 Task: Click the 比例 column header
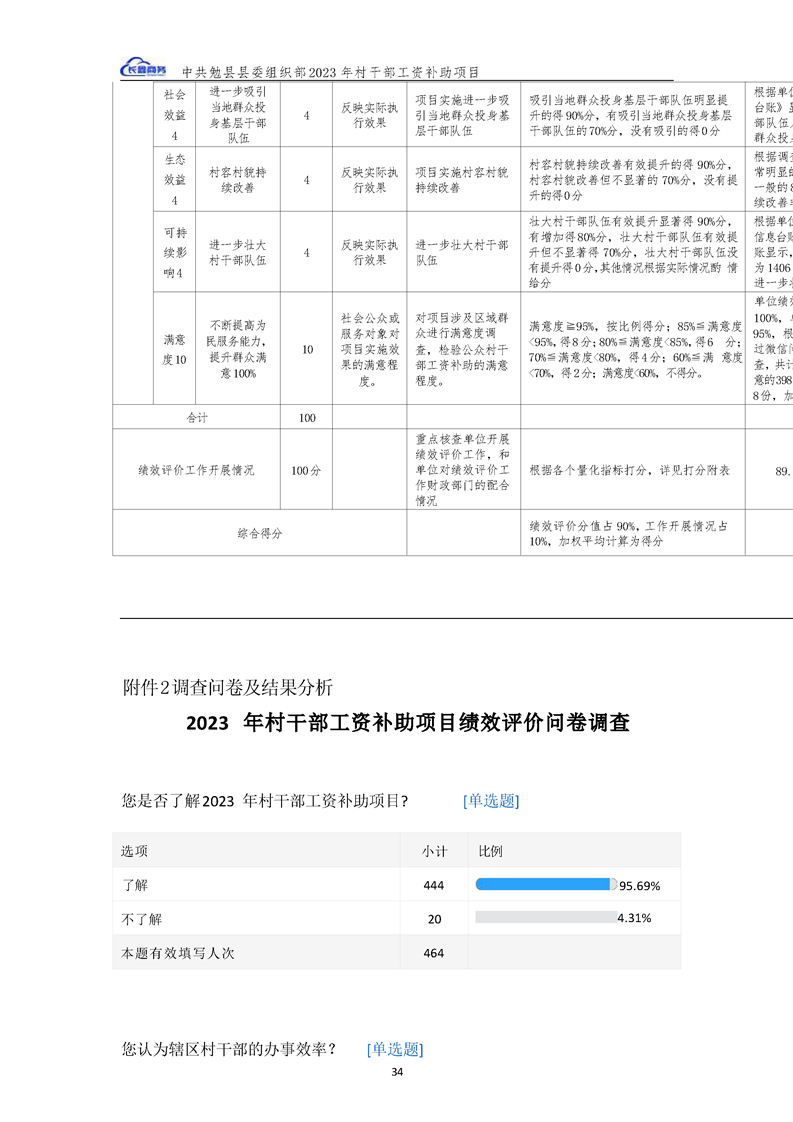pos(490,851)
